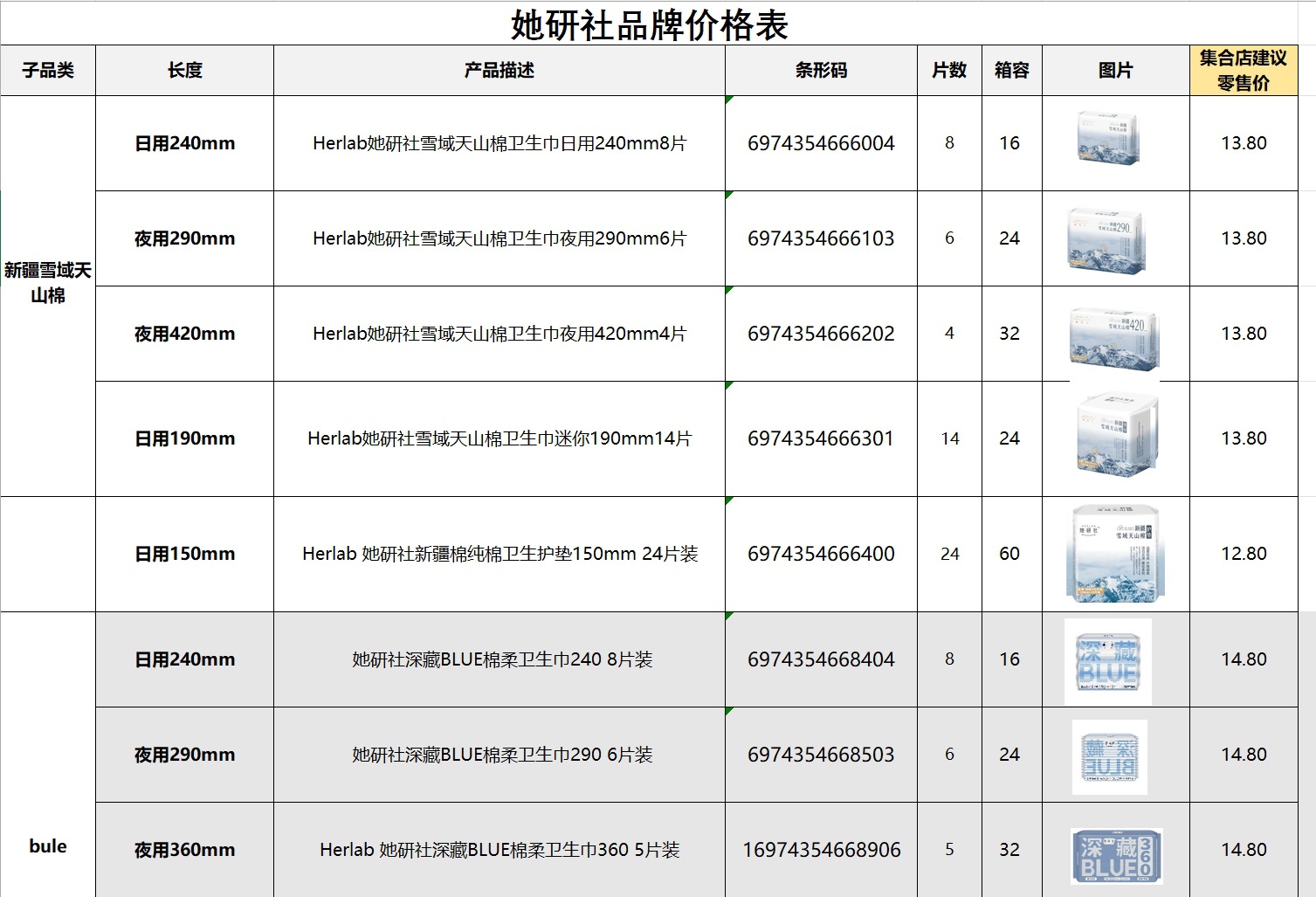Select the '日用150mm' length cell
This screenshot has height=897, width=1316.
184,554
